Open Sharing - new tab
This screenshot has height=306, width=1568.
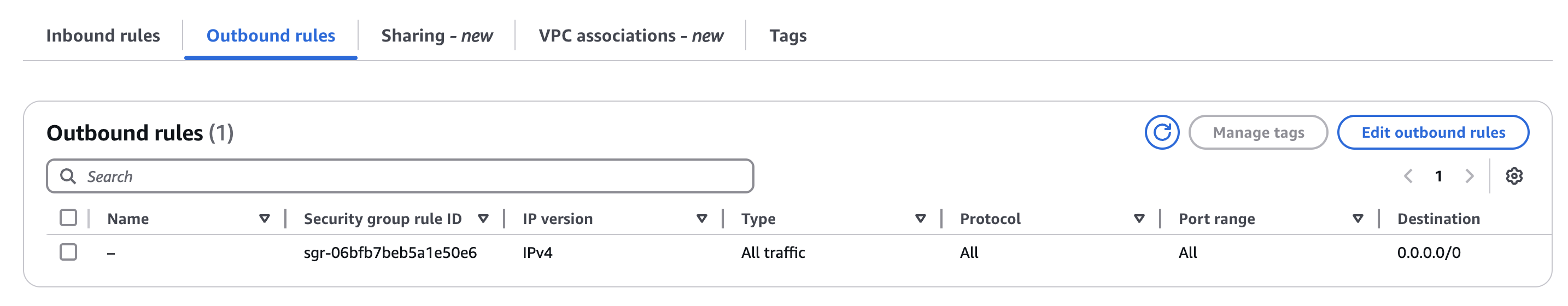(x=436, y=36)
